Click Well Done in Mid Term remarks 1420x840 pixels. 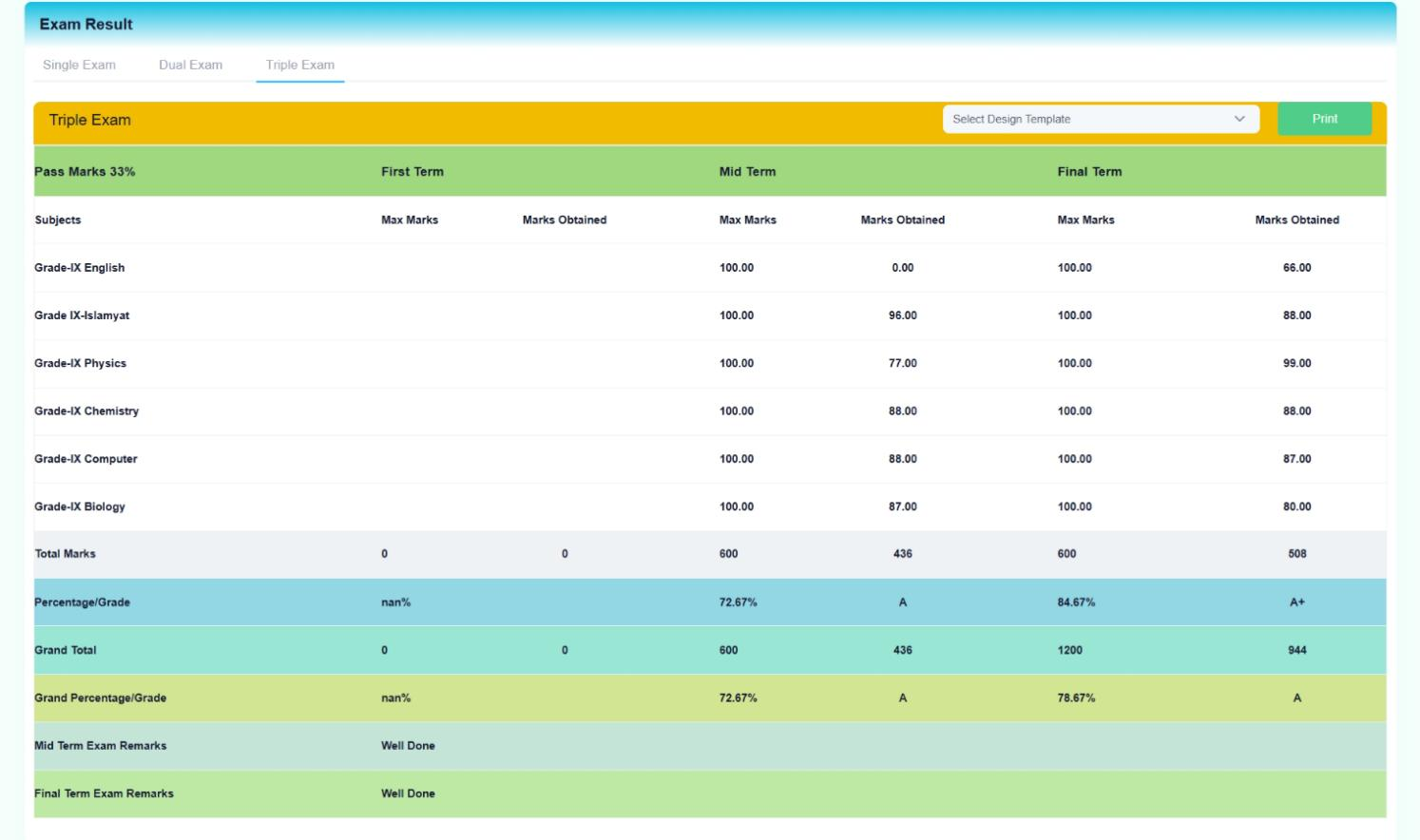[x=408, y=746]
